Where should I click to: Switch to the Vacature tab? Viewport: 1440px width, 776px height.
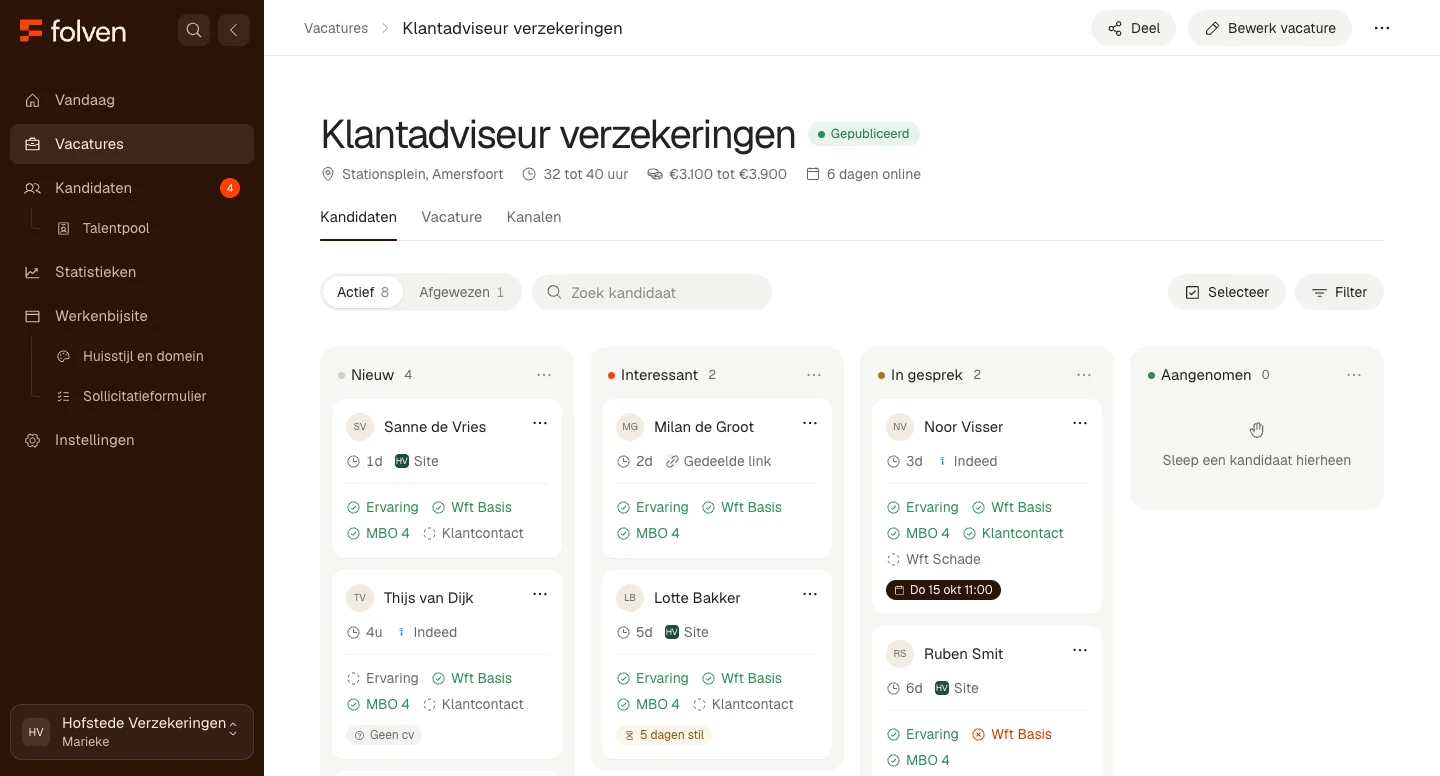tap(452, 217)
